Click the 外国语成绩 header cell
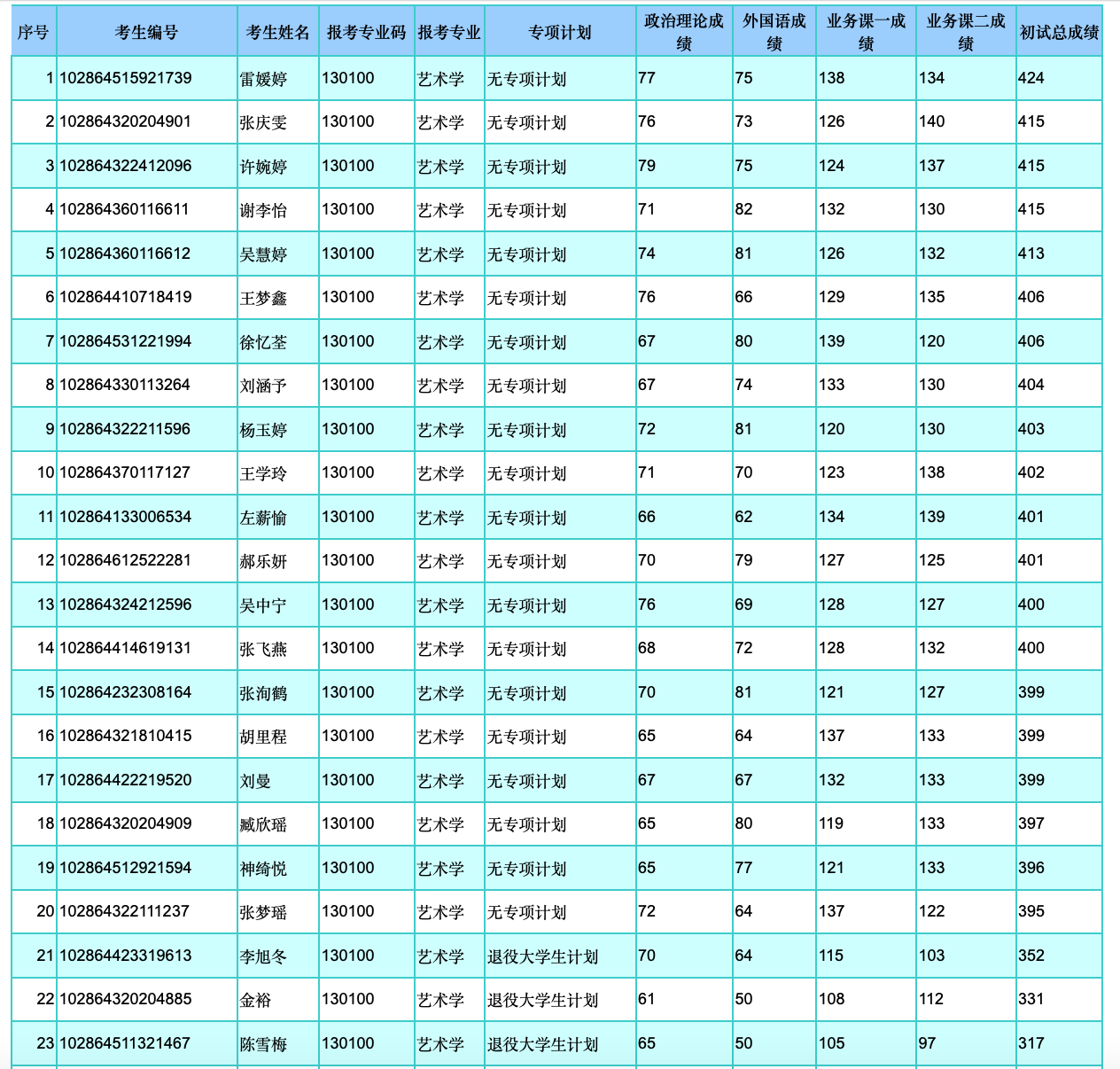 pos(774,32)
